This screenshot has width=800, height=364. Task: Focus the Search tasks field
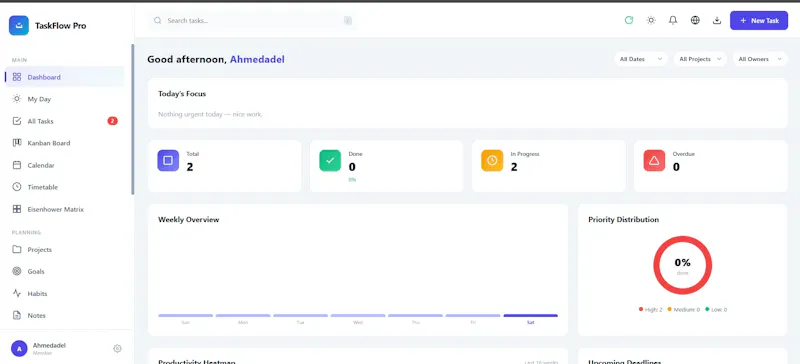[252, 20]
